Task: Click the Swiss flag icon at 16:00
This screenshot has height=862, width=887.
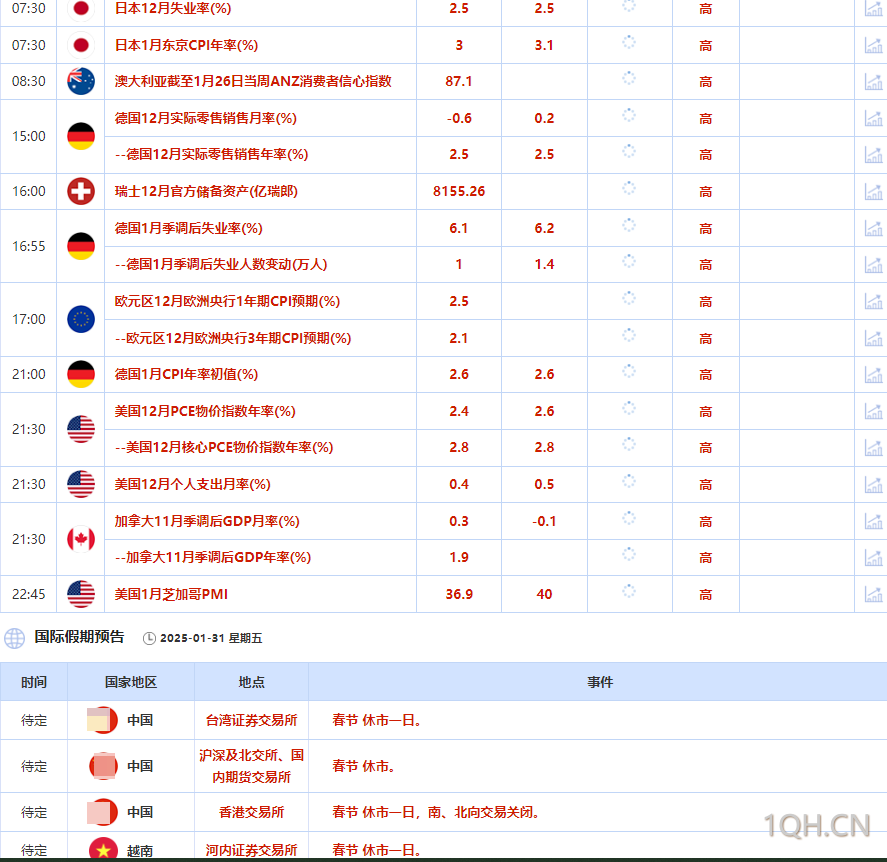Action: pos(81,191)
